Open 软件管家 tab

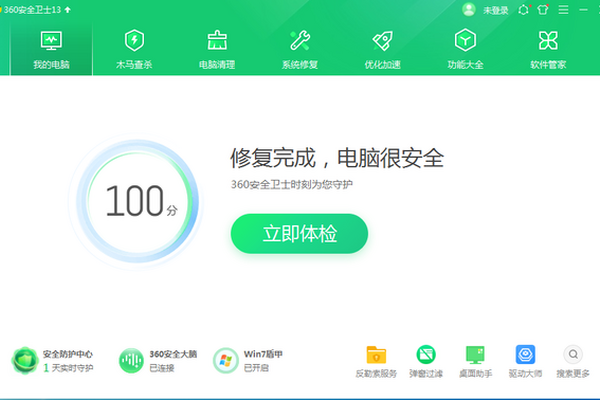tap(548, 50)
